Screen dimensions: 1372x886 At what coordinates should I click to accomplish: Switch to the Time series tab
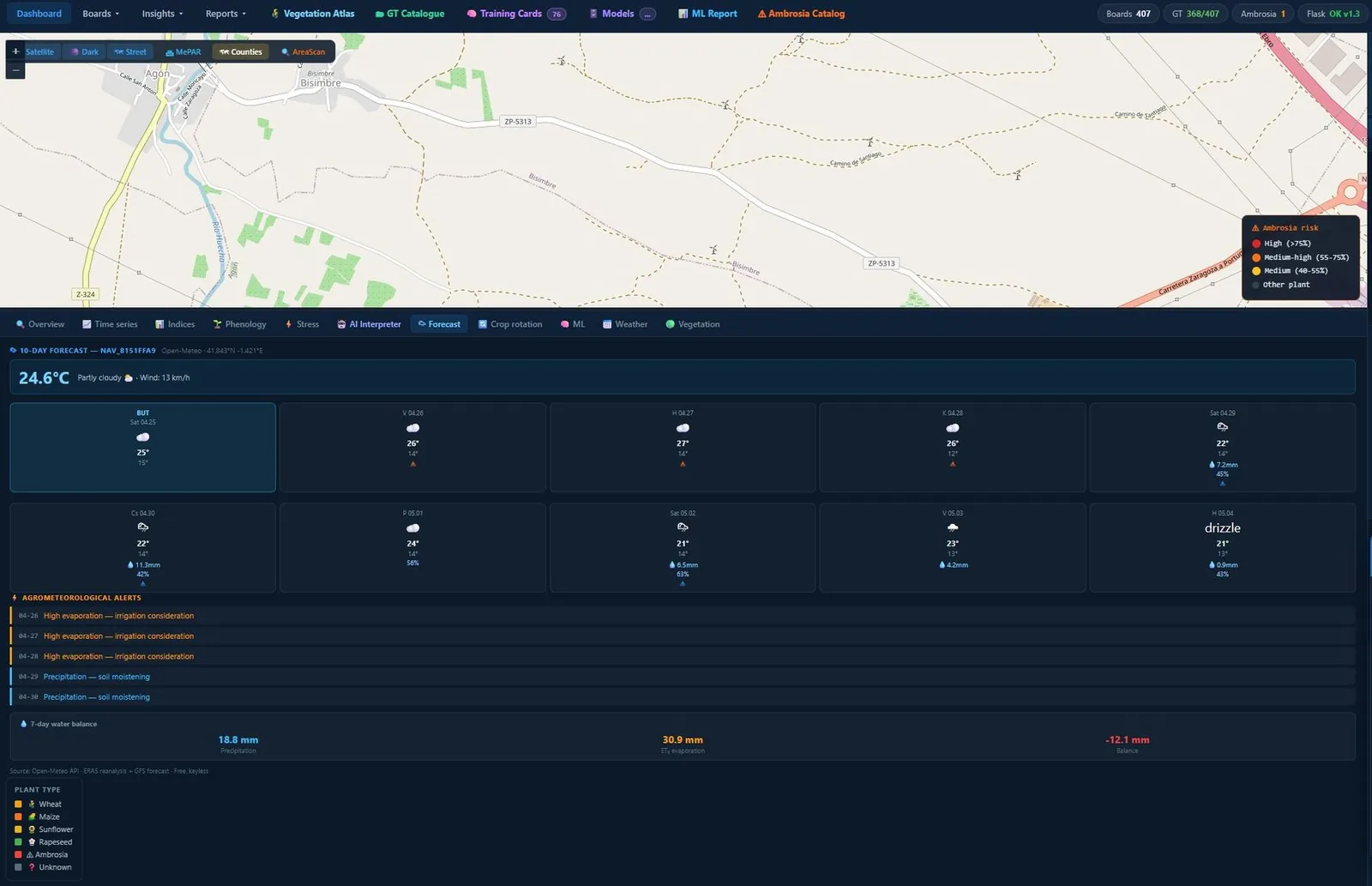(x=110, y=324)
